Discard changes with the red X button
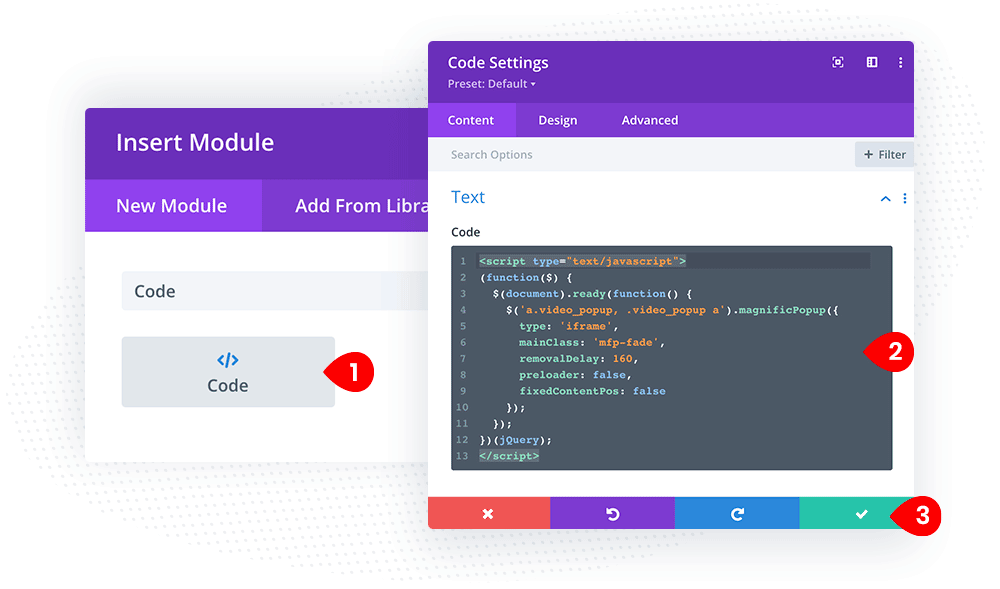 pyautogui.click(x=488, y=513)
